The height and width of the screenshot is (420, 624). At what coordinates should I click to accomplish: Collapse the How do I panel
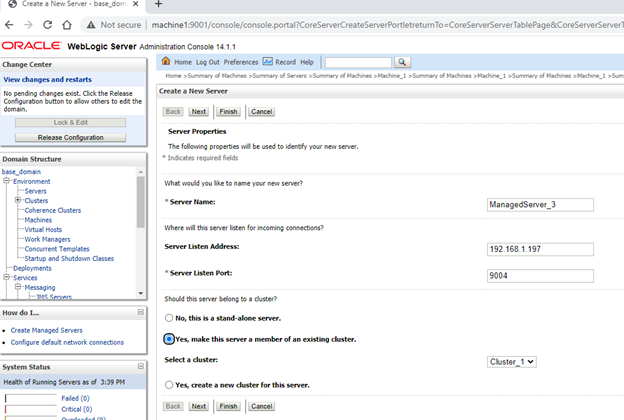pos(140,312)
